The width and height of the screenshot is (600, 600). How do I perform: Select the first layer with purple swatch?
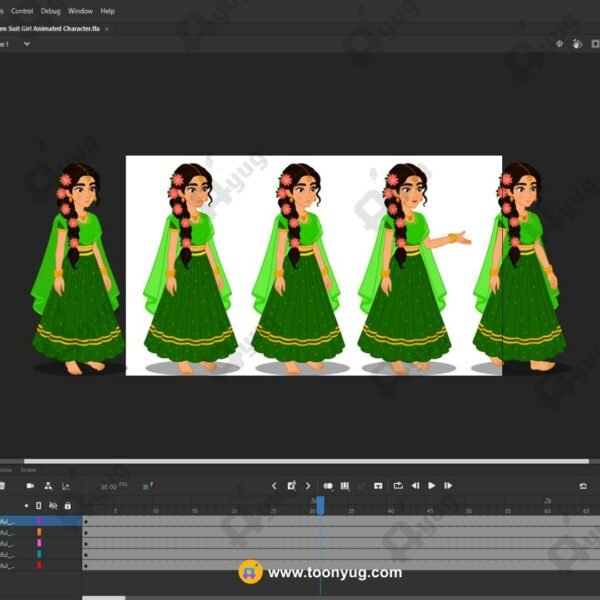41,521
